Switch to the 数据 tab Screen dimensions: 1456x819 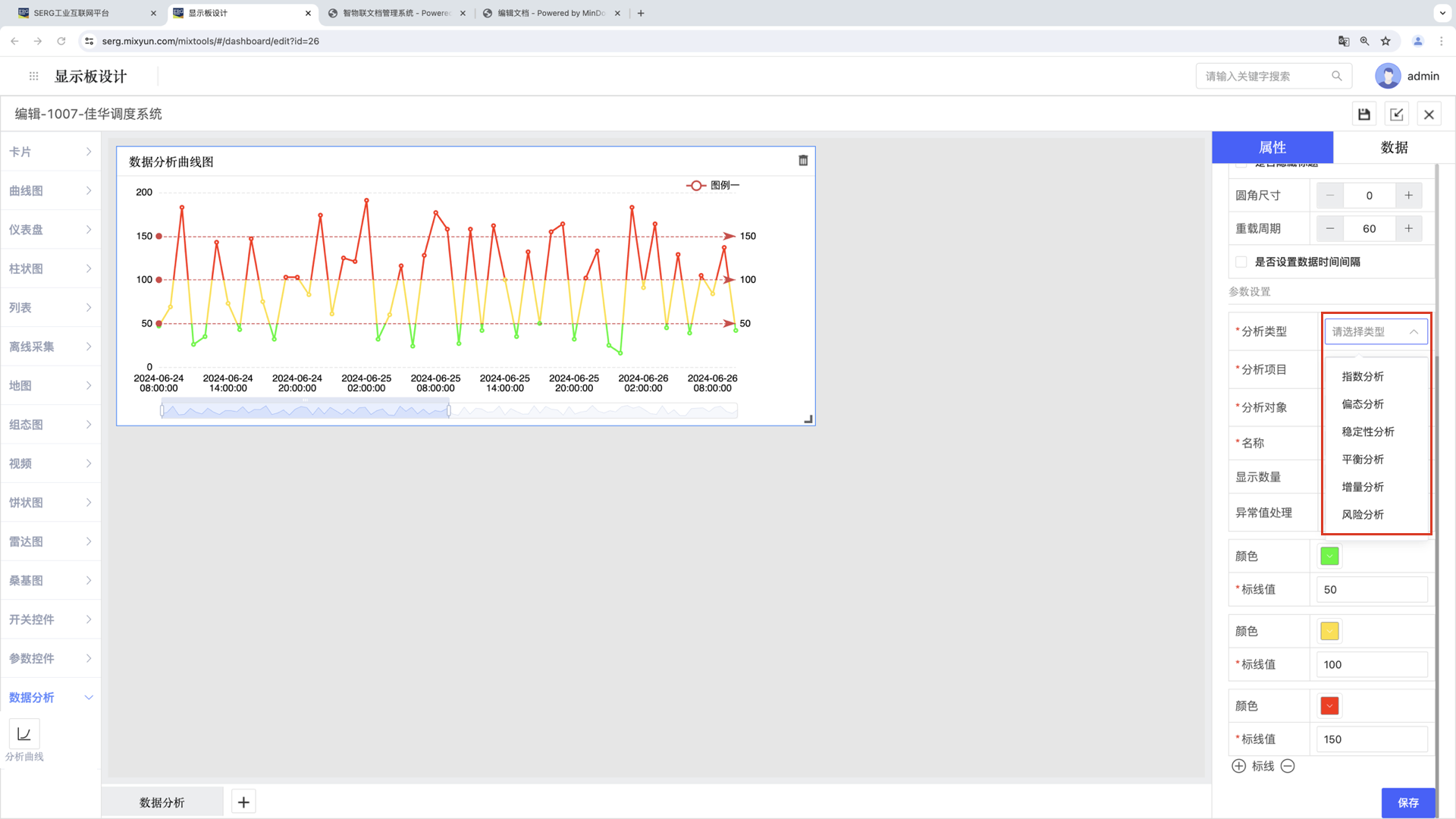pos(1394,147)
